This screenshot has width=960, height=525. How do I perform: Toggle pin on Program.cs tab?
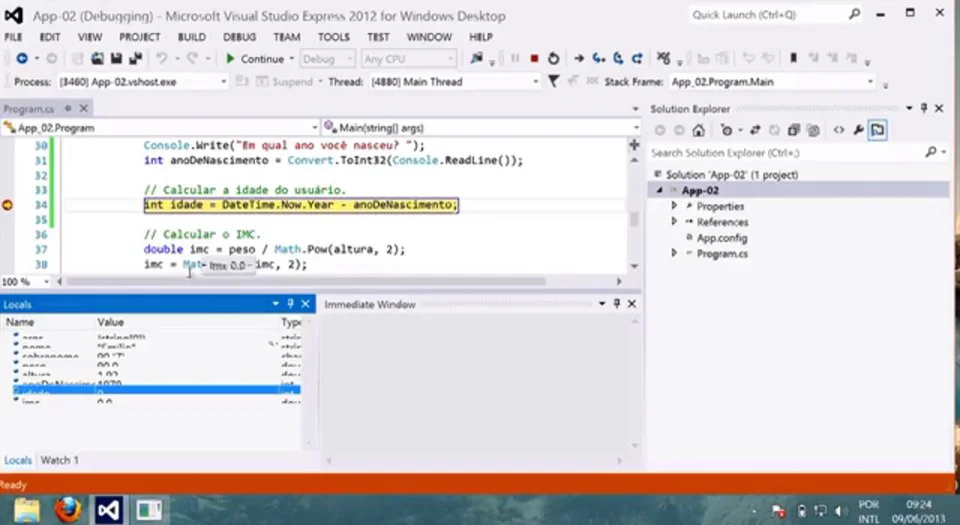[68, 108]
